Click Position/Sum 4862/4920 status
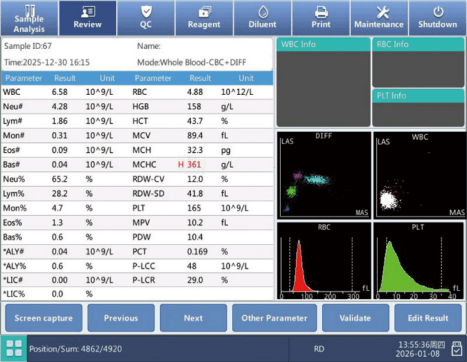467x362 pixels. point(75,349)
